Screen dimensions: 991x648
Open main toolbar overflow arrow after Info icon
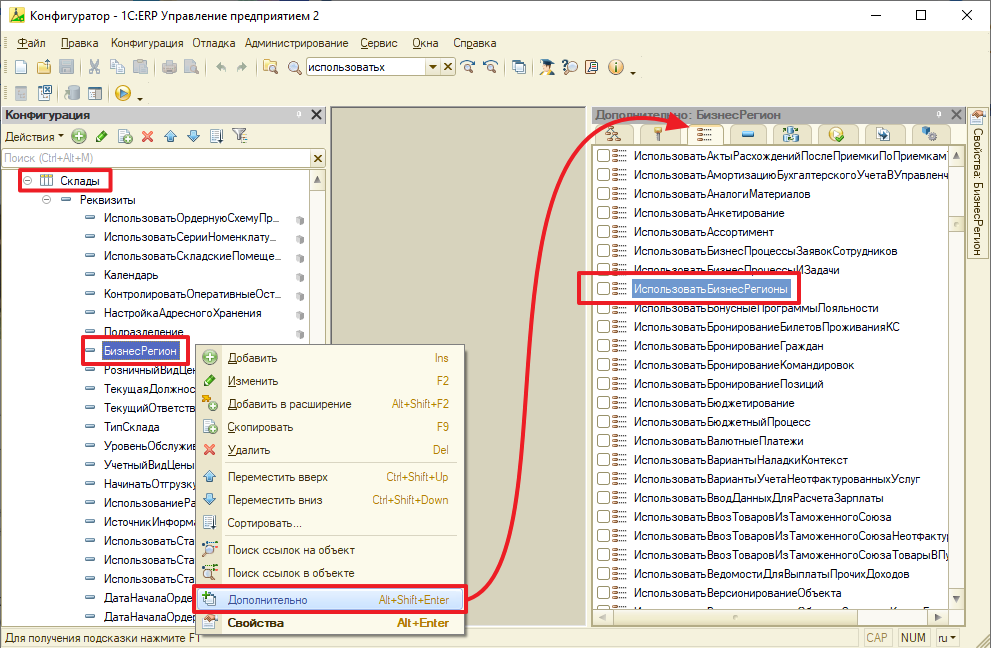click(x=633, y=71)
